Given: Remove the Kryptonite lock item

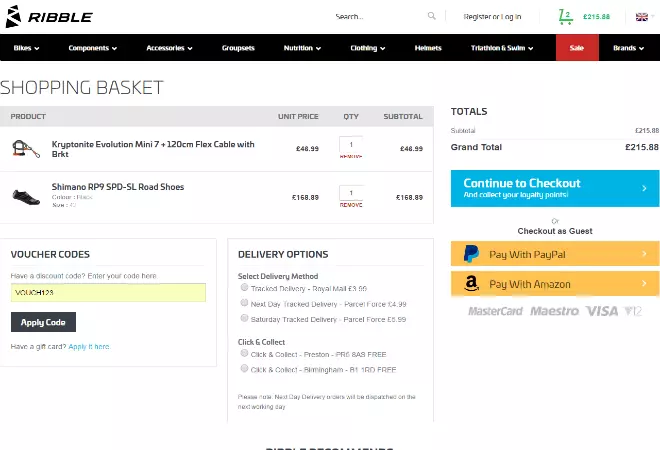Looking at the screenshot, I should pos(351,156).
